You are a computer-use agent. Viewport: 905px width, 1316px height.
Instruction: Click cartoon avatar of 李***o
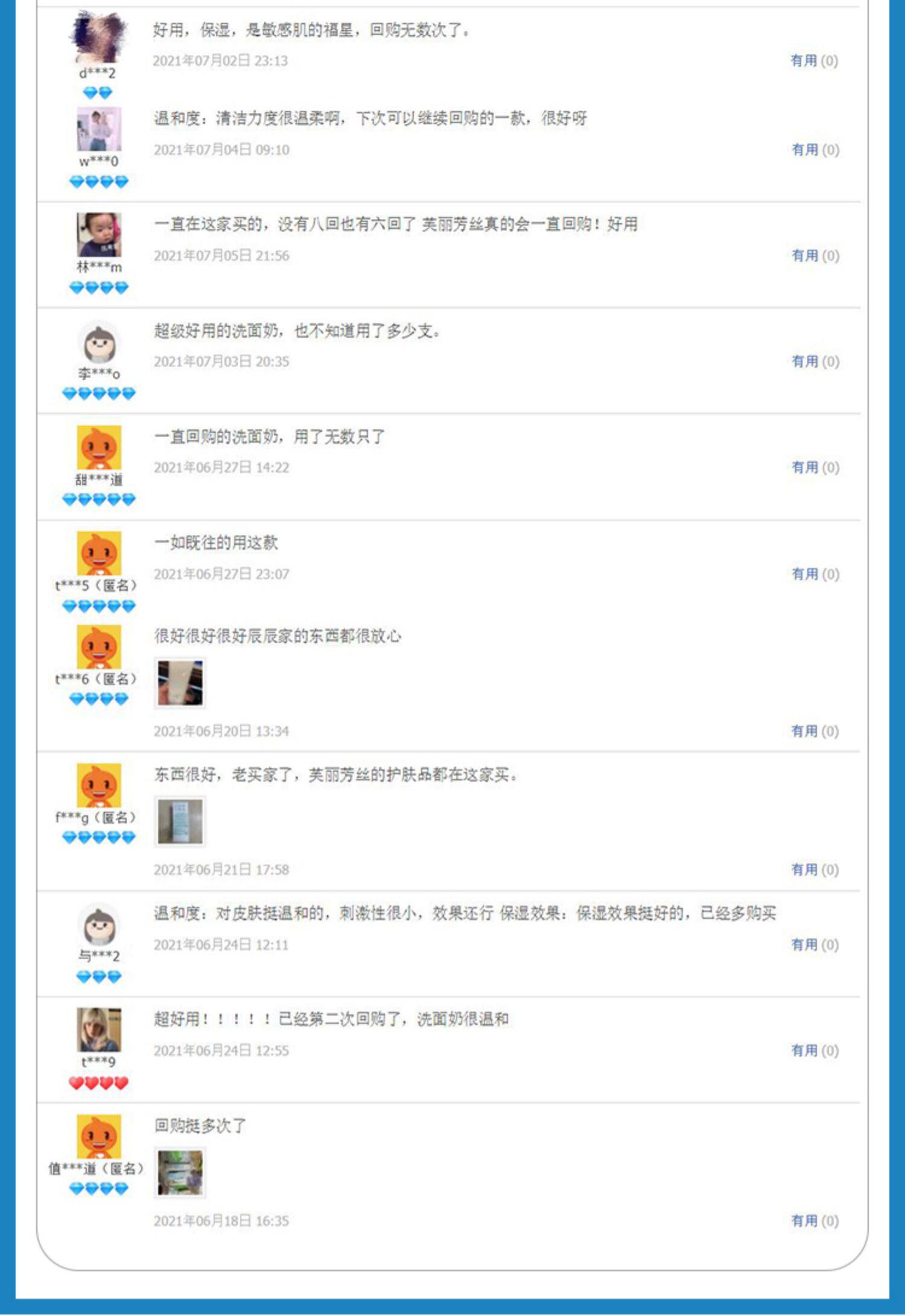99,341
